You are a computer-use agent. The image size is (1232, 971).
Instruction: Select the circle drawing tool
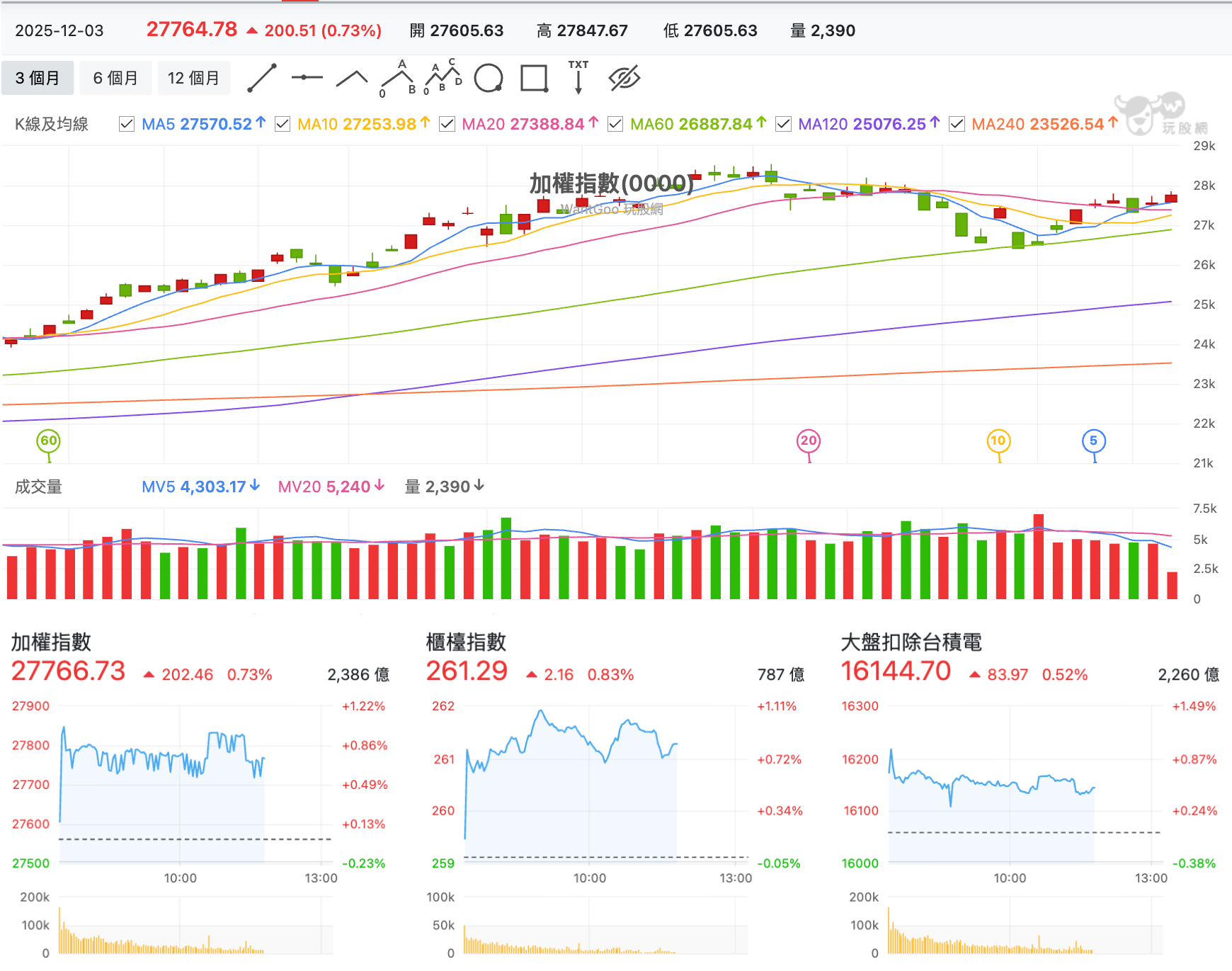pyautogui.click(x=489, y=78)
